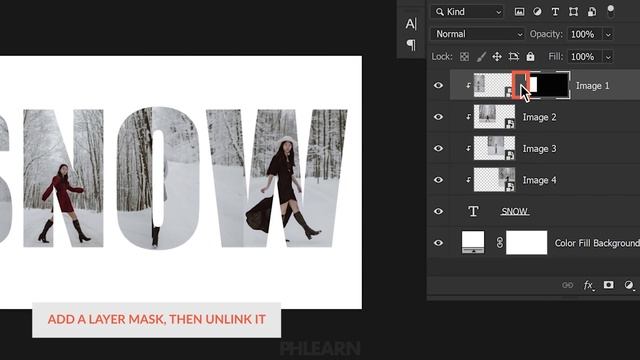Click the Color Fill Background color swatch thumbnail

tap(473, 242)
